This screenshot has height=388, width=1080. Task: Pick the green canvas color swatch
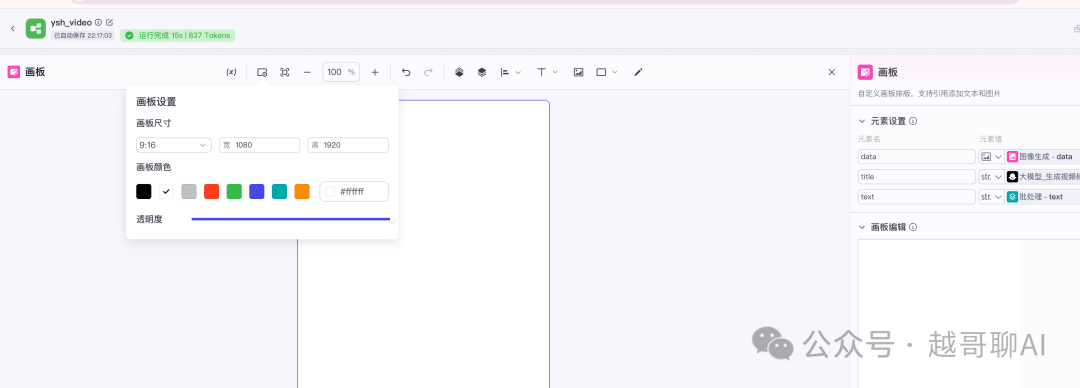coord(234,192)
